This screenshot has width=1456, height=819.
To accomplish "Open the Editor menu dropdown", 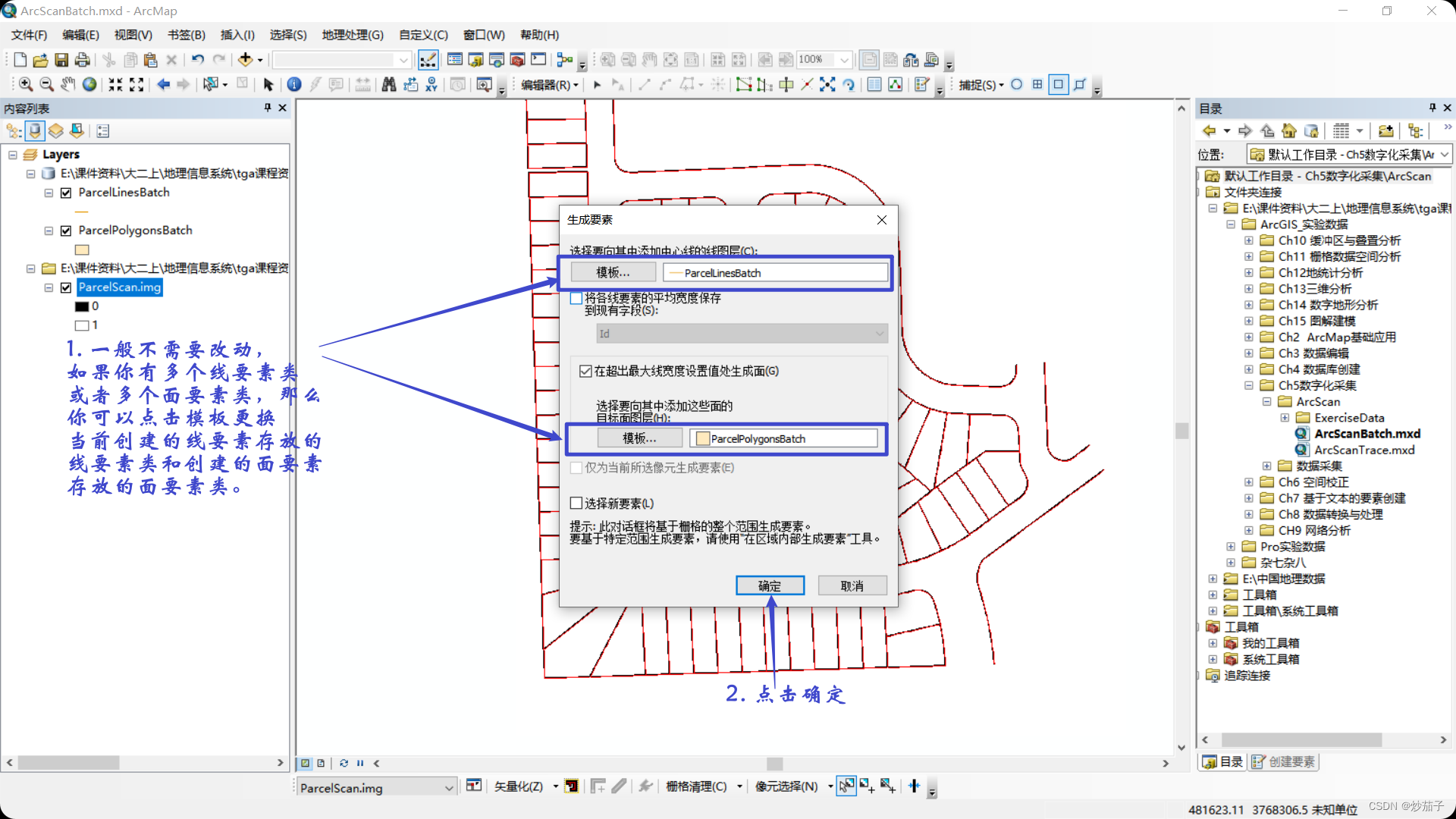I will tap(550, 85).
